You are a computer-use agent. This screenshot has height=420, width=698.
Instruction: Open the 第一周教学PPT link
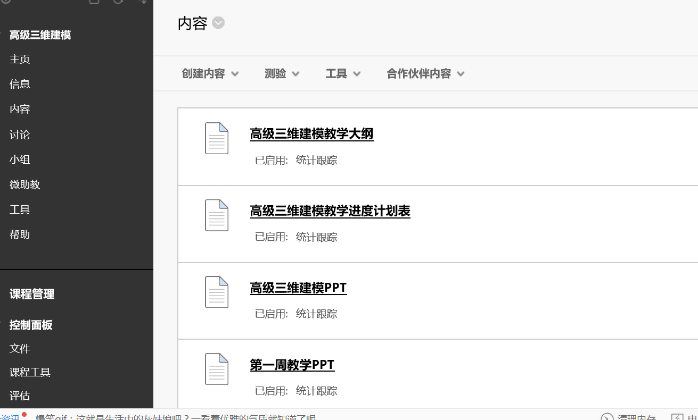(292, 365)
